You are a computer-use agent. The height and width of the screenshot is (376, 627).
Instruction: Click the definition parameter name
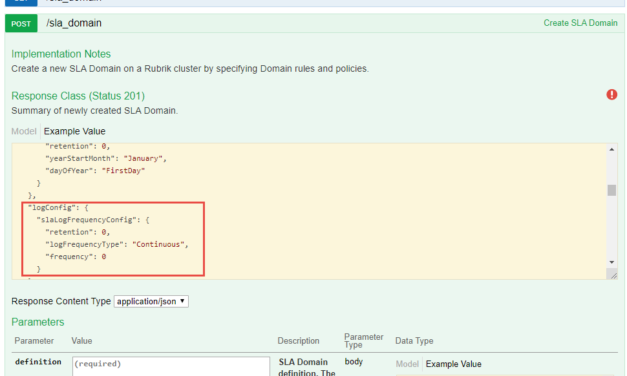(x=38, y=362)
